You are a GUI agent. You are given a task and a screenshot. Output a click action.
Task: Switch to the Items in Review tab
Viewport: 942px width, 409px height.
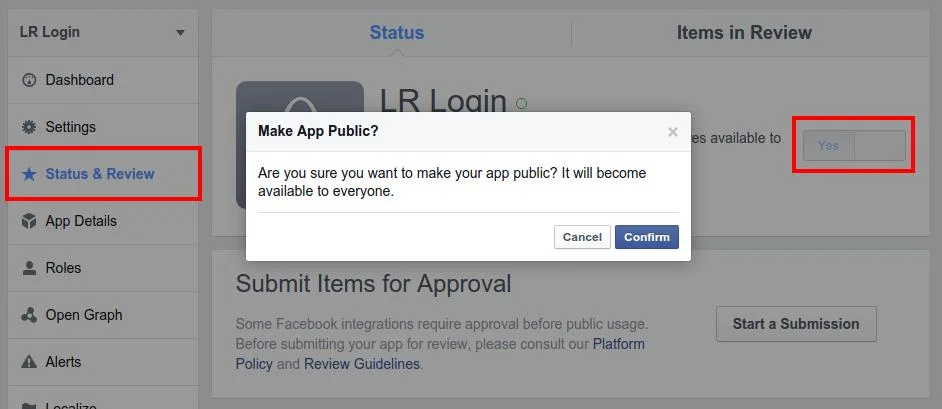click(744, 32)
